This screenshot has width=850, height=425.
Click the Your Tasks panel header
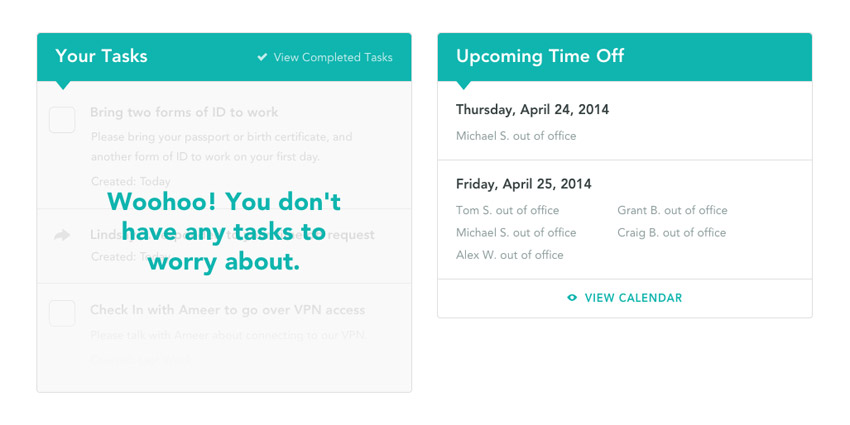[102, 56]
